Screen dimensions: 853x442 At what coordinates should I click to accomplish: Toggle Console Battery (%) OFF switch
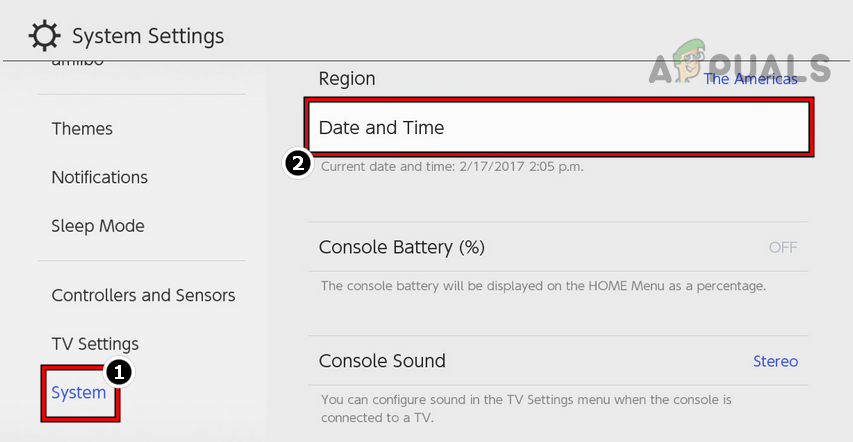(x=782, y=248)
